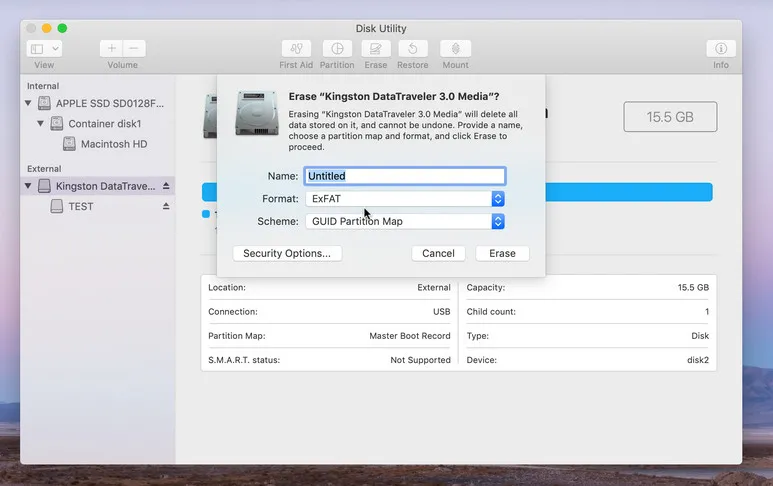Open the Info toolbar icon

[721, 48]
